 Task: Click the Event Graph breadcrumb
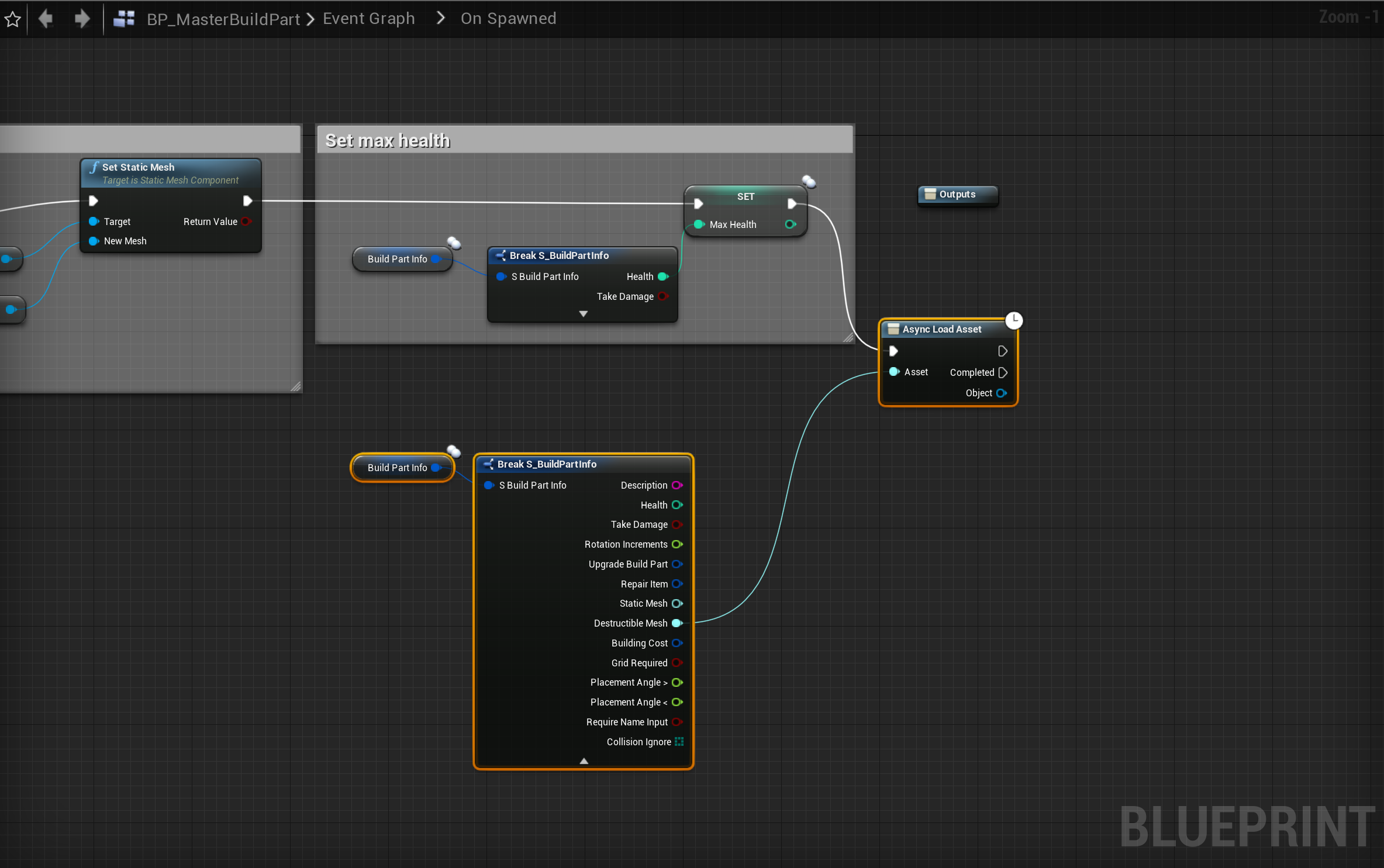click(x=368, y=19)
